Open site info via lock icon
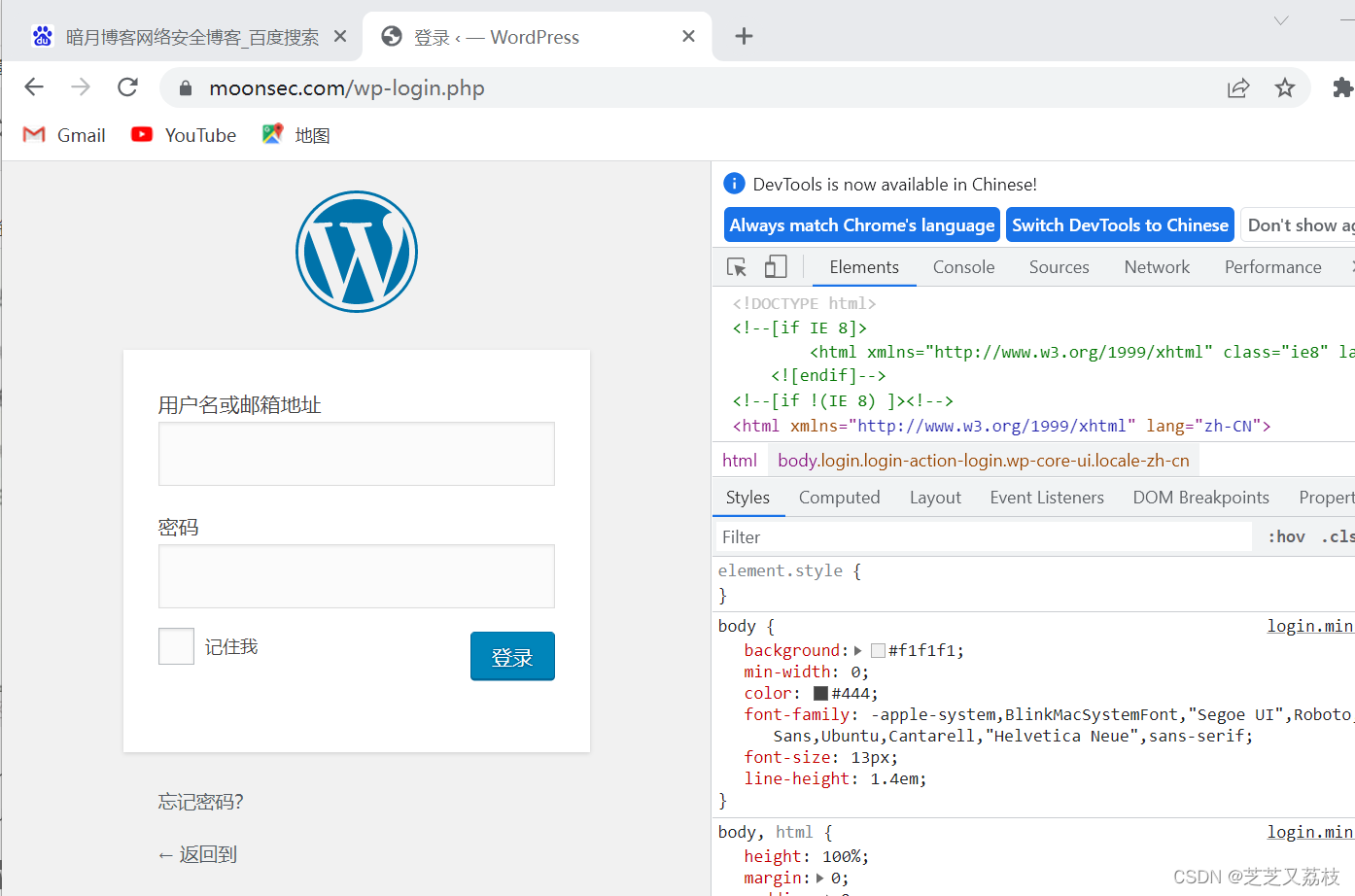 pyautogui.click(x=186, y=88)
